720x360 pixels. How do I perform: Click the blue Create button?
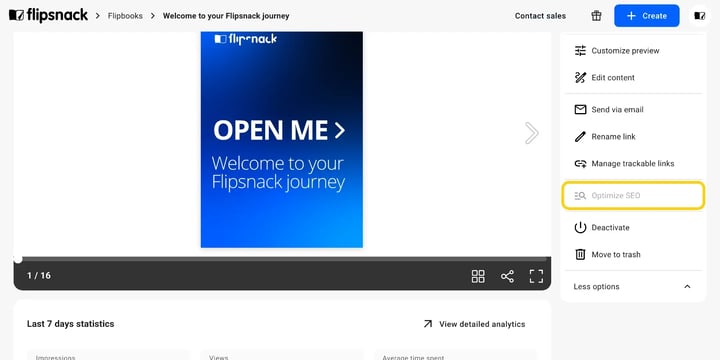[x=647, y=16]
